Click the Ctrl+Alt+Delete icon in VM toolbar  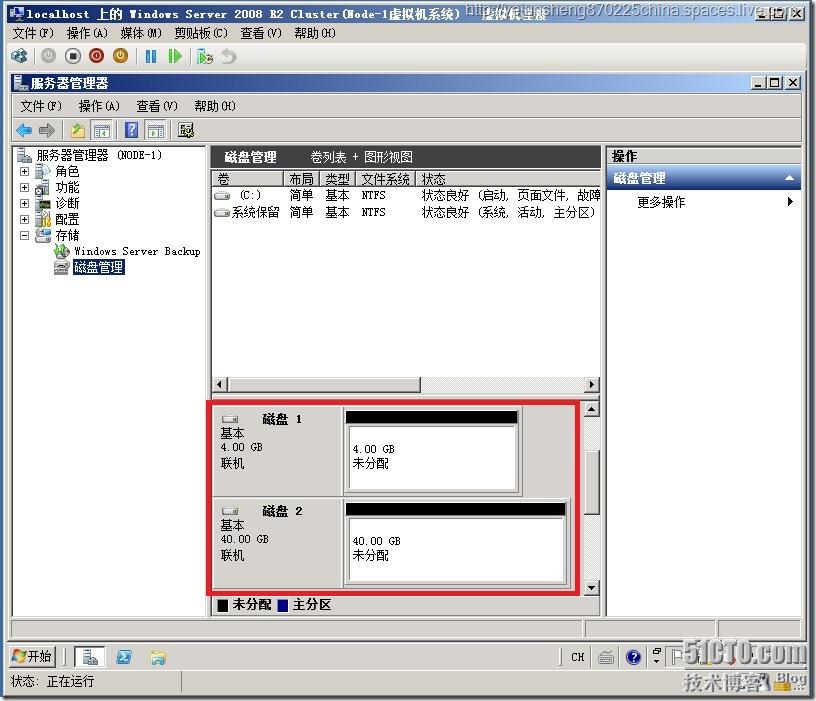click(x=20, y=56)
